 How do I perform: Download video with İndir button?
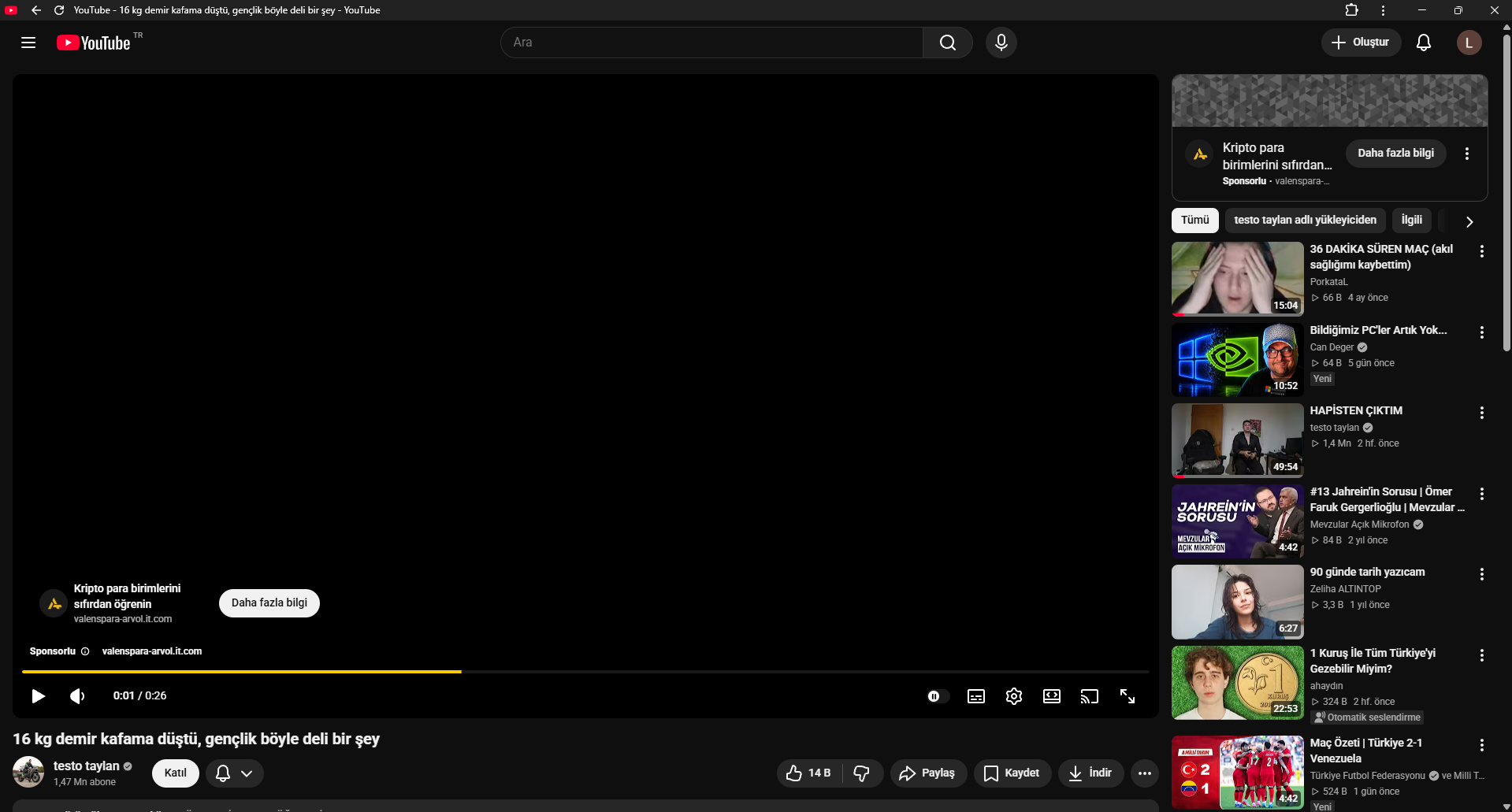click(1090, 773)
